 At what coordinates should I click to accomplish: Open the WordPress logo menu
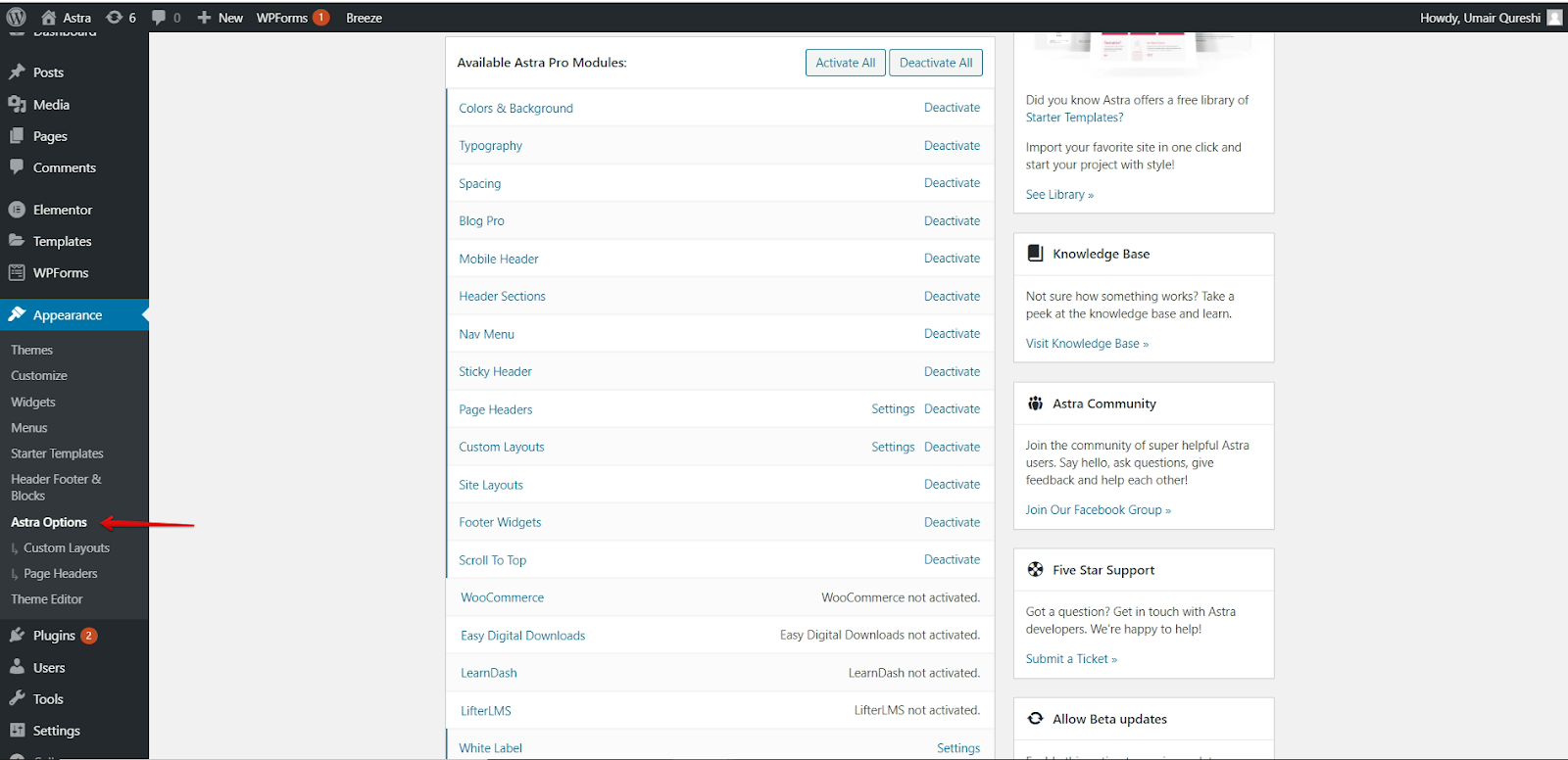tap(17, 17)
